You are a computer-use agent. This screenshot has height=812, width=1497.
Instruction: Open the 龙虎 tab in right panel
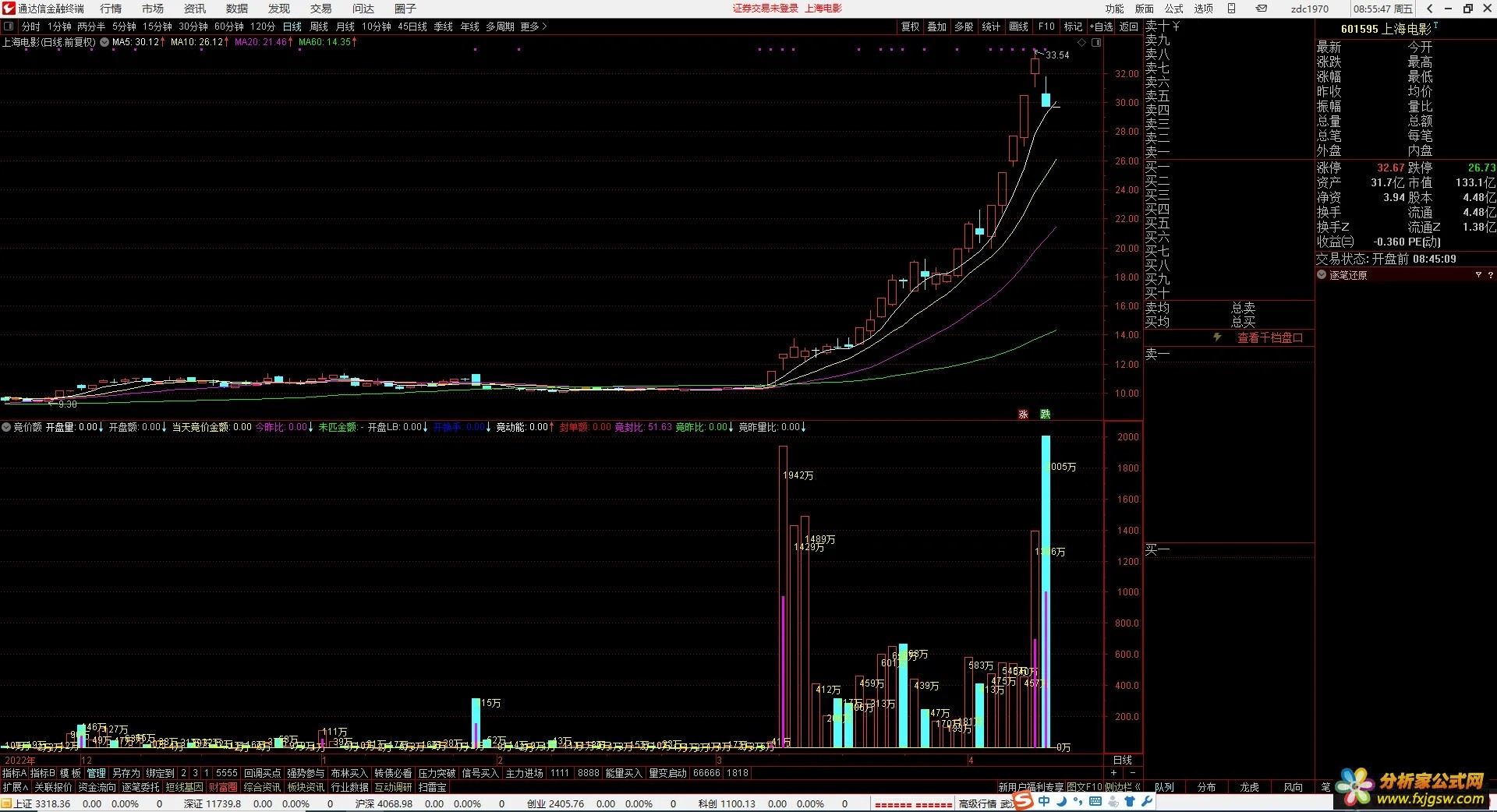1249,787
